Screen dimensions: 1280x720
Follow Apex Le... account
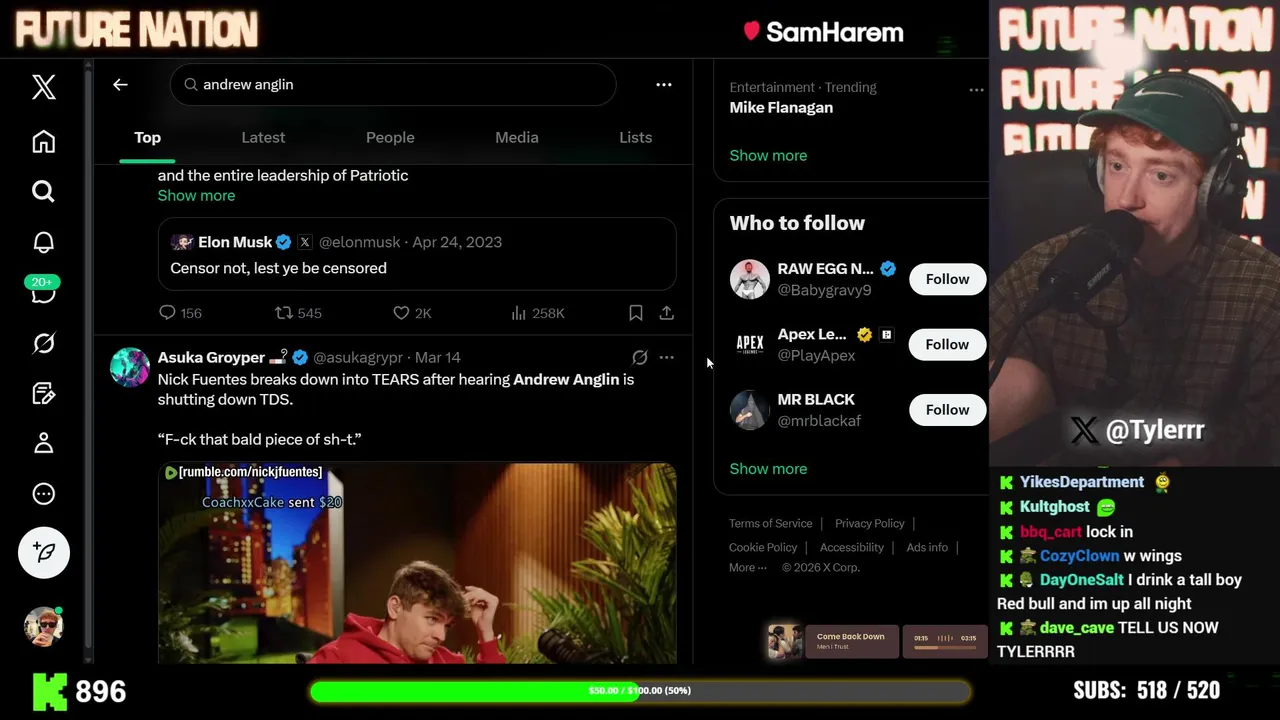coord(947,344)
